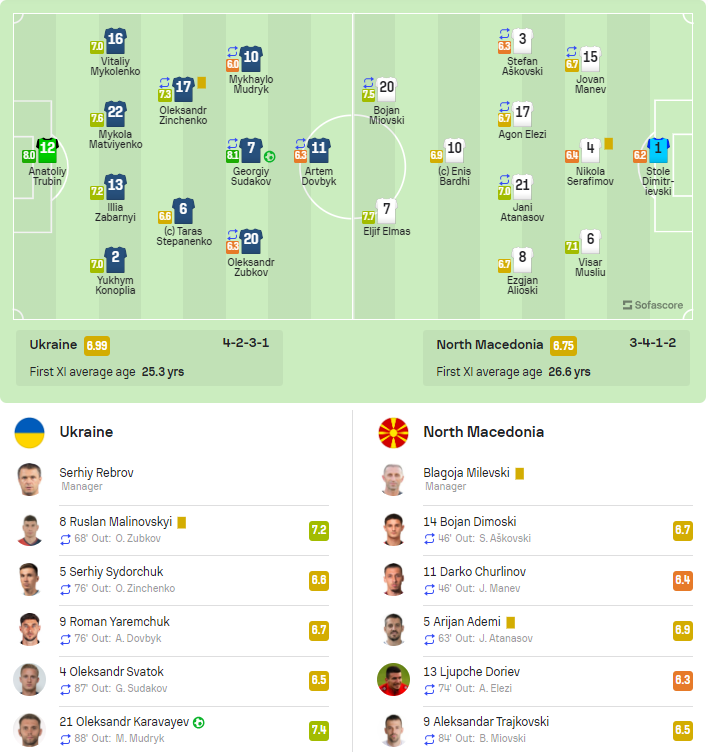708x752 pixels.
Task: Click Anatoliy Trubin's green goalkeeper jersey
Action: point(47,150)
